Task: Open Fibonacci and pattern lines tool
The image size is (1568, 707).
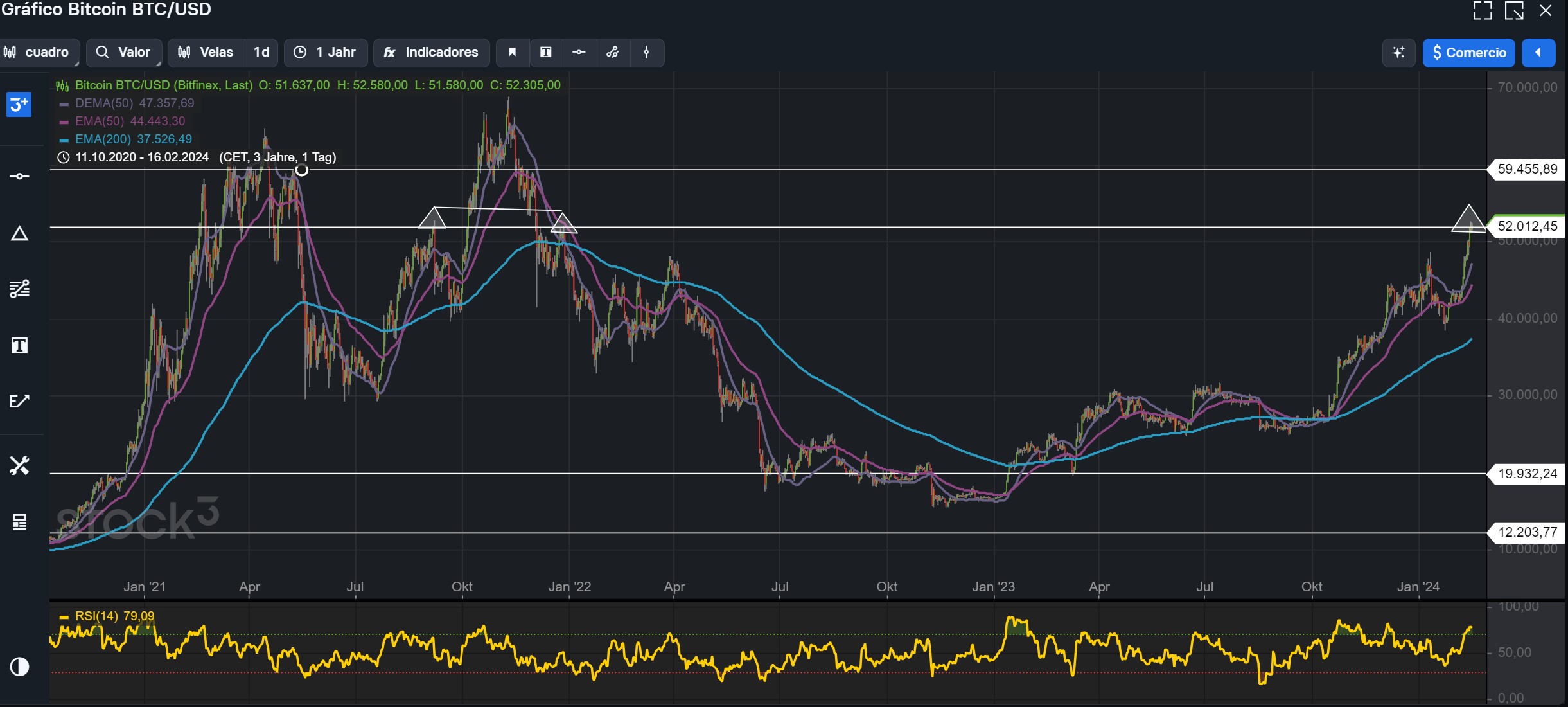Action: [19, 289]
